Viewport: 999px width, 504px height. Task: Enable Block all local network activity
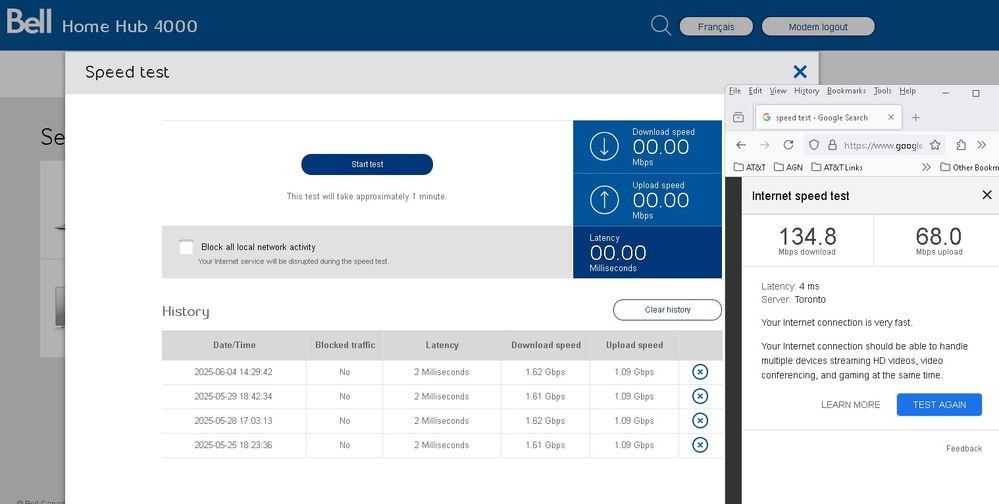pyautogui.click(x=186, y=247)
